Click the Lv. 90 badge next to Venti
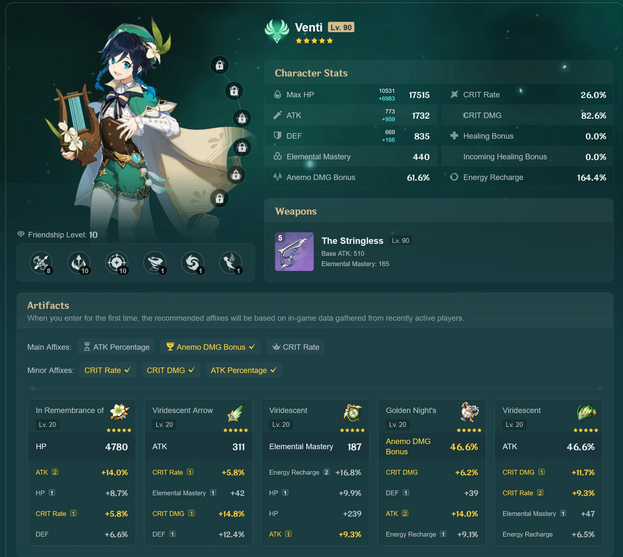The width and height of the screenshot is (623, 557). click(341, 27)
